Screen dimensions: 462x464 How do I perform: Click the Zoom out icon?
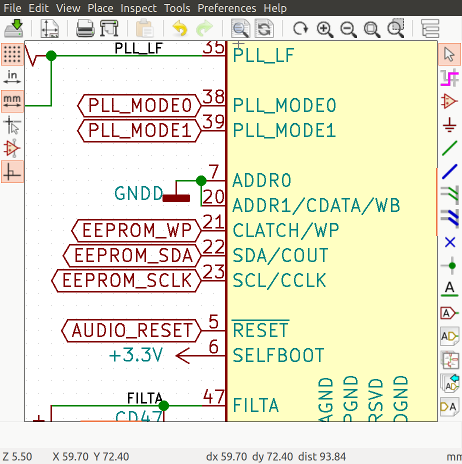coord(348,29)
